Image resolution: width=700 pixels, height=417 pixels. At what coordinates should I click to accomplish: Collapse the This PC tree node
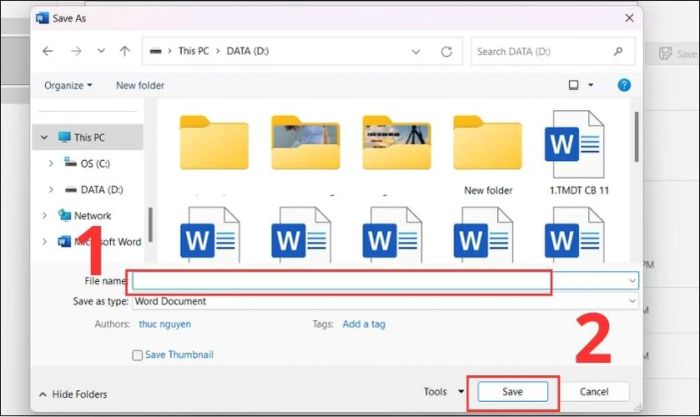pos(44,138)
